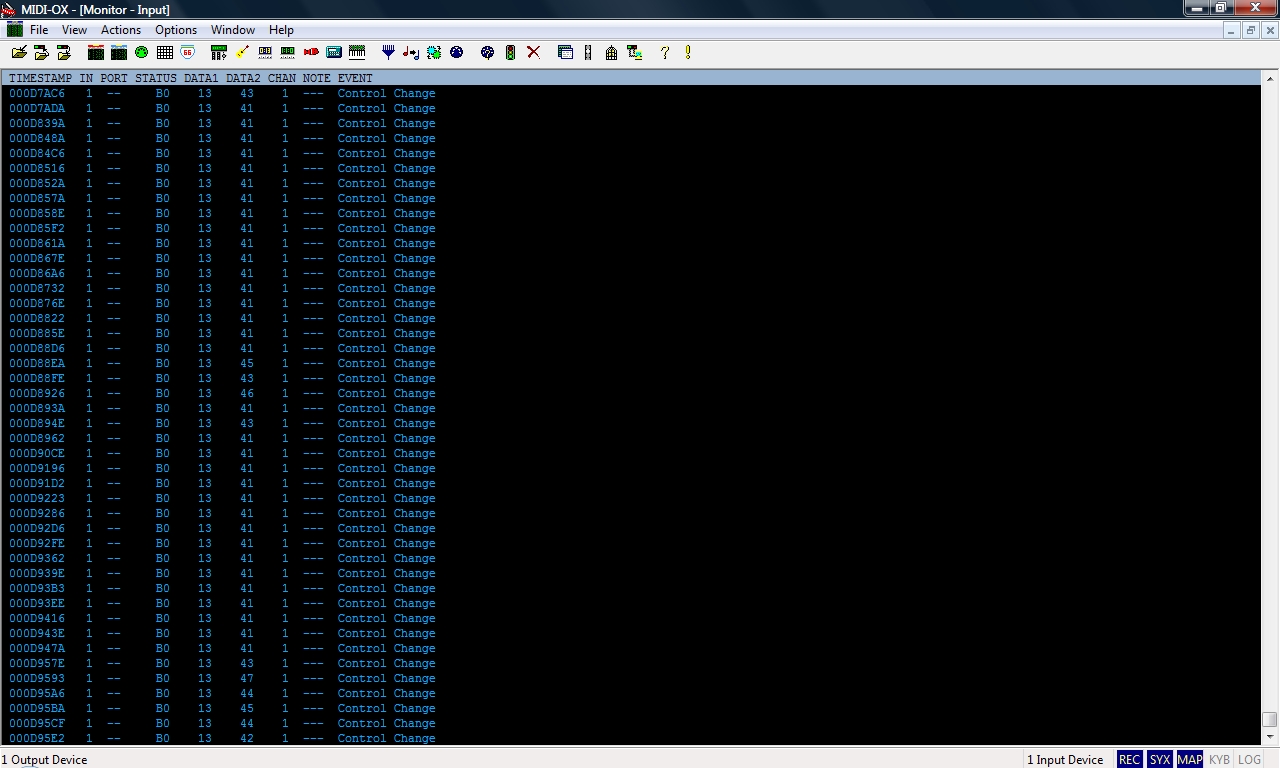The image size is (1280, 768).
Task: Open the control panel faders icon
Action: click(219, 52)
